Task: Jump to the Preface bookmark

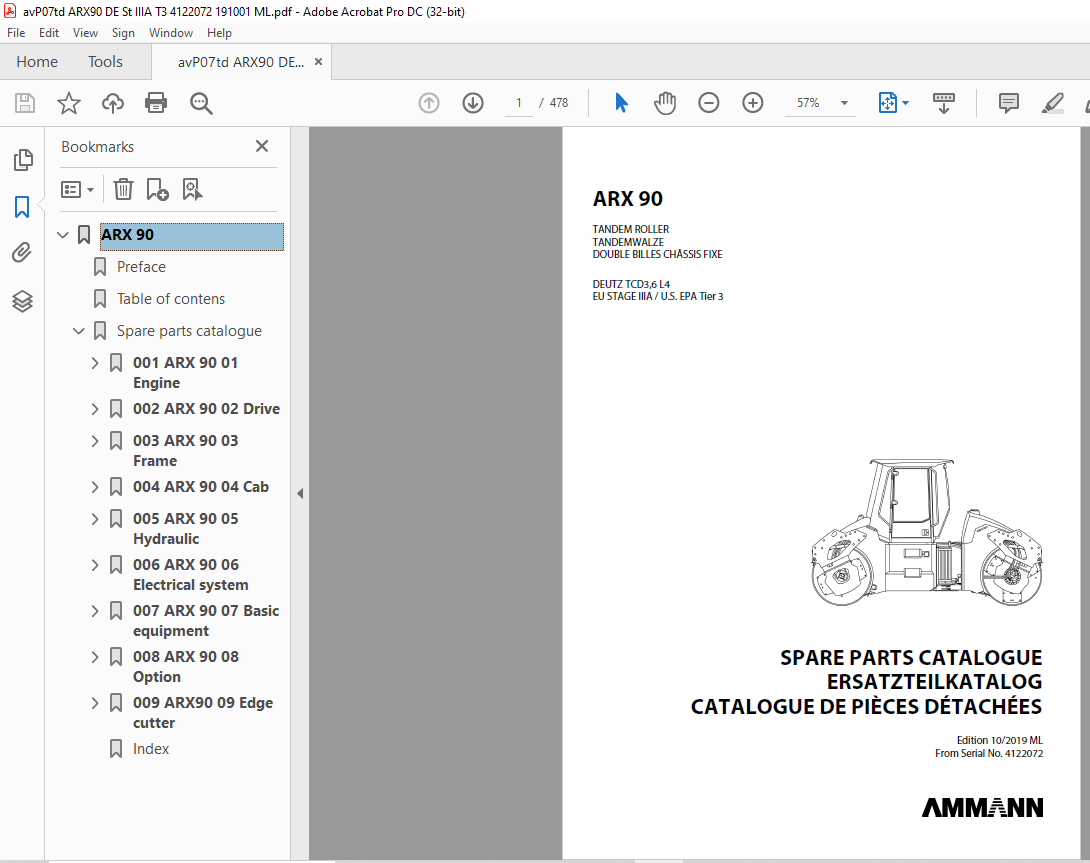Action: pos(141,267)
